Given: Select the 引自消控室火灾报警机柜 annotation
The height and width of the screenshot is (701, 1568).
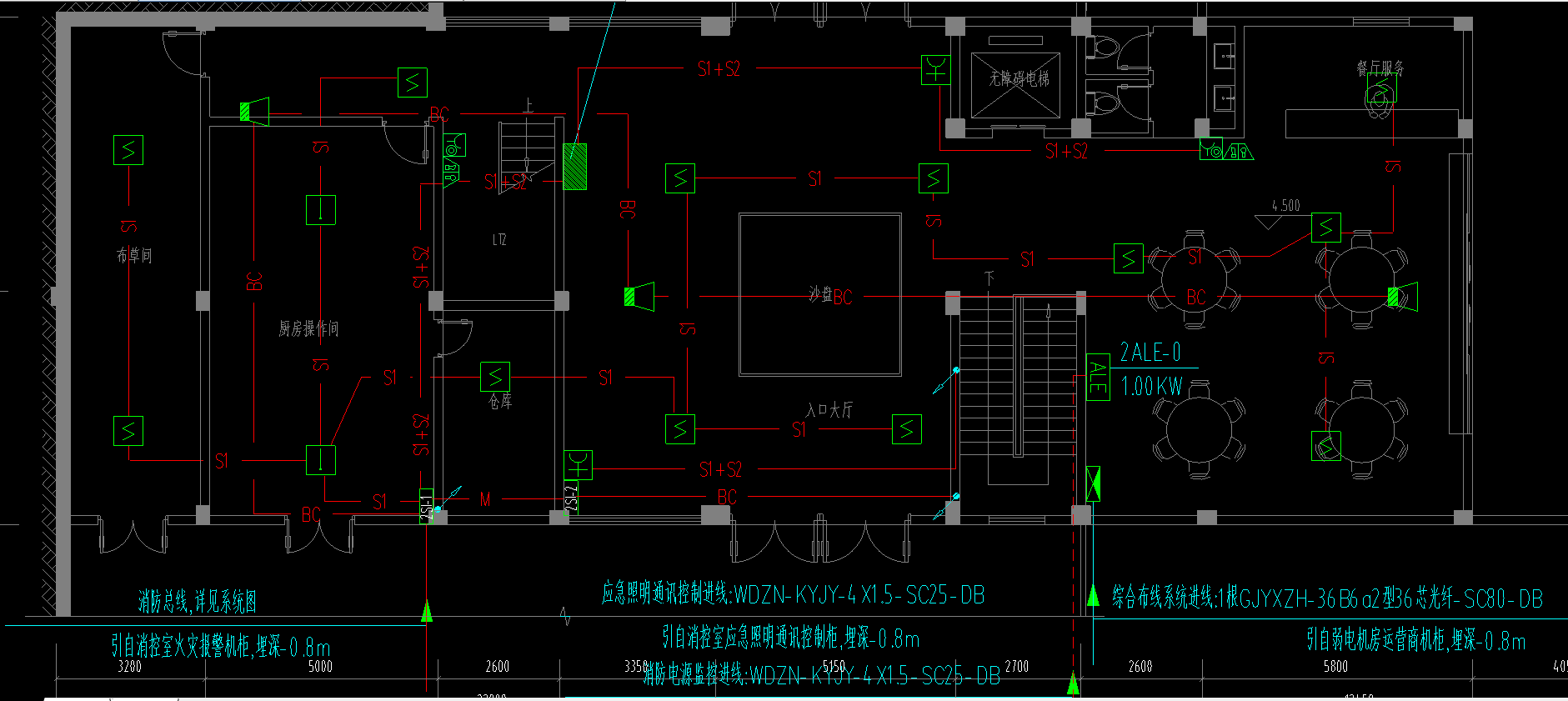Looking at the screenshot, I should [221, 646].
